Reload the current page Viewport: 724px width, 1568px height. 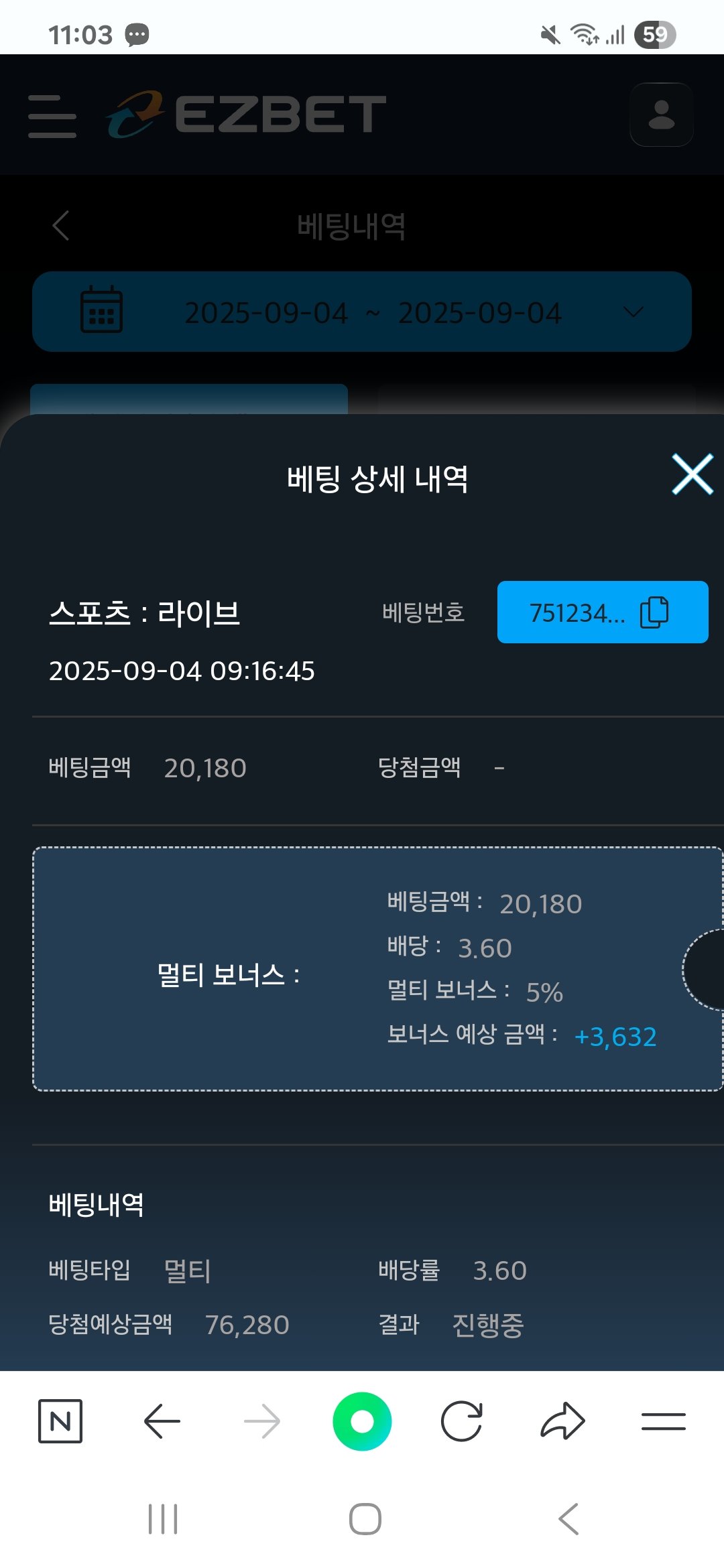462,1421
